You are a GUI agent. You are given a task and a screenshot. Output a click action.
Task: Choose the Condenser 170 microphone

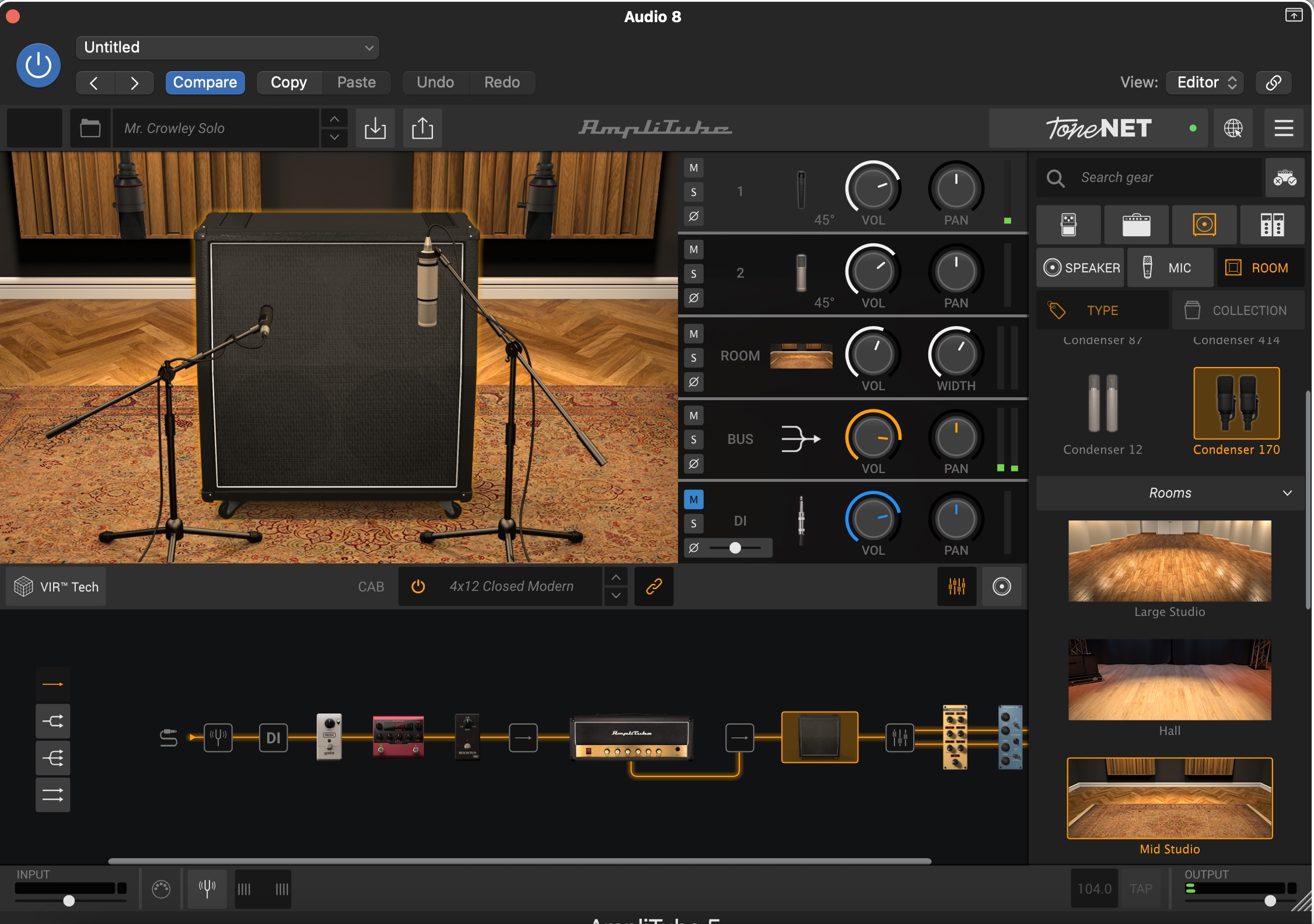point(1236,412)
